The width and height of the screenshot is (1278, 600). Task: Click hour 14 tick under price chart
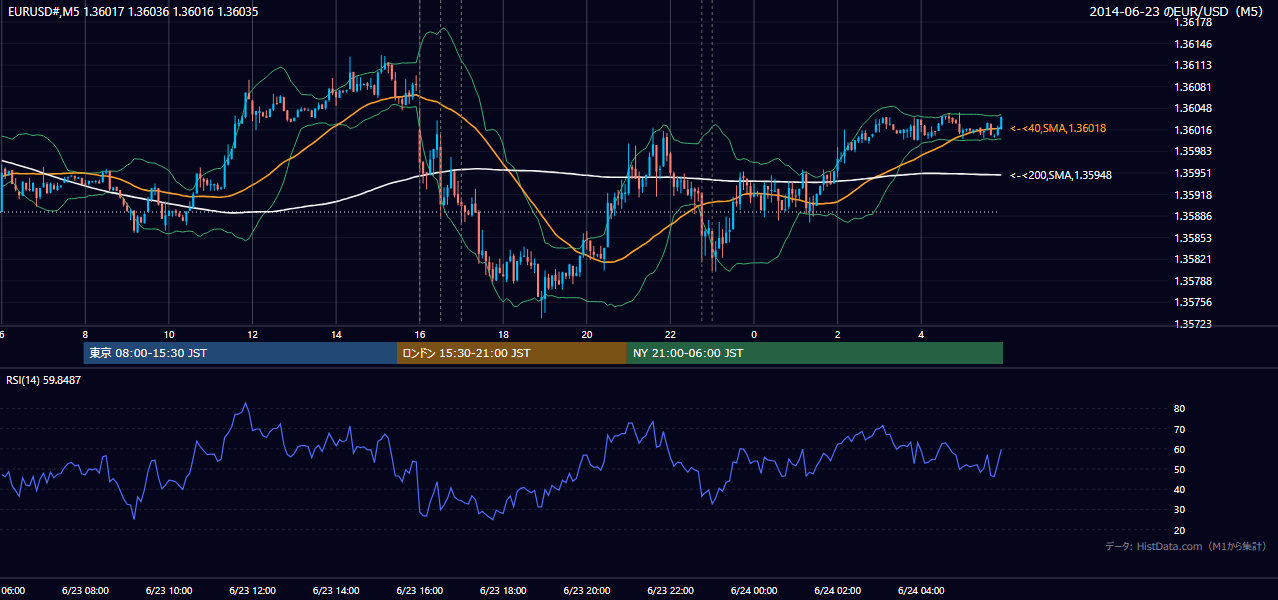(337, 334)
